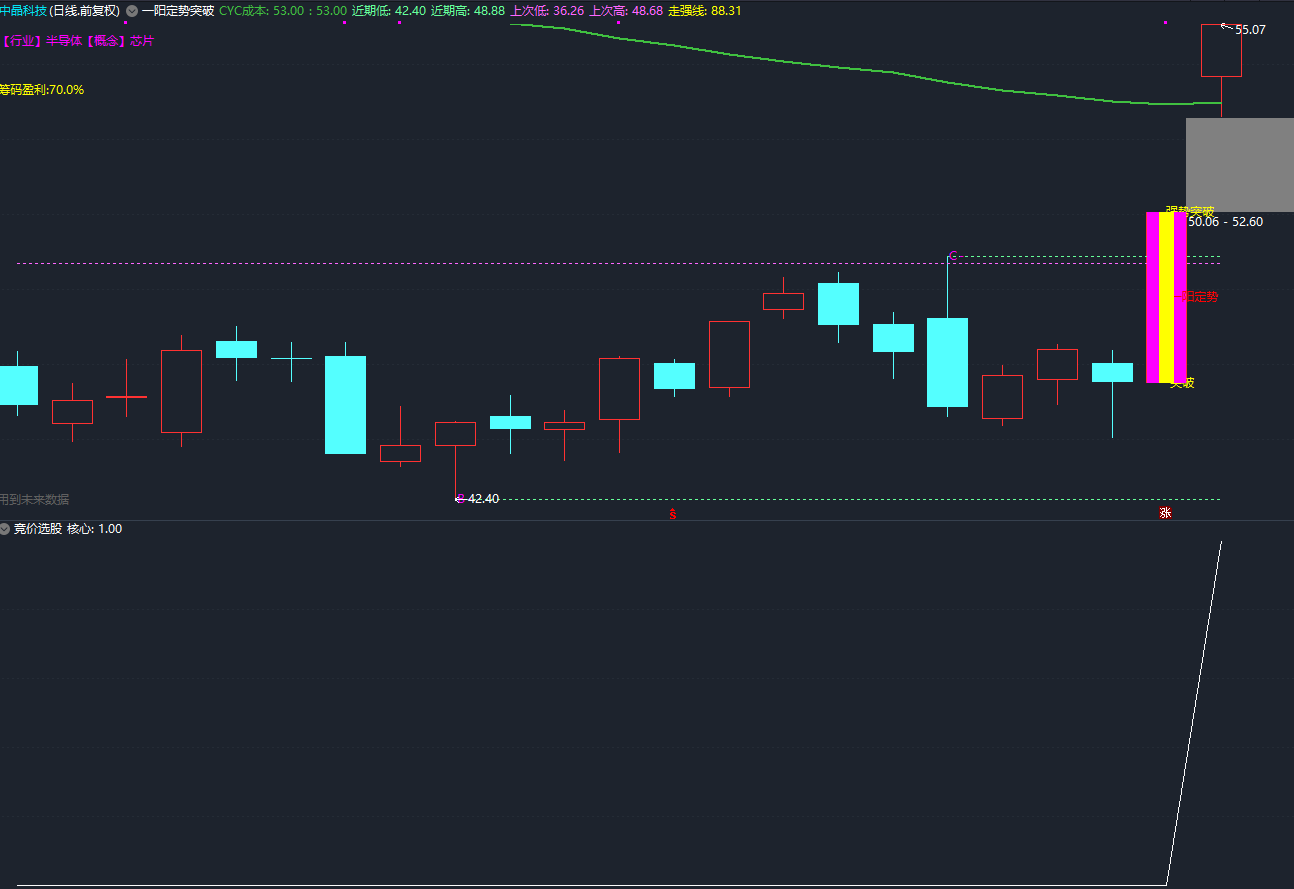Click the 【行业】半导体 industry tag
Screen dimensions: 1294x889
tap(41, 41)
